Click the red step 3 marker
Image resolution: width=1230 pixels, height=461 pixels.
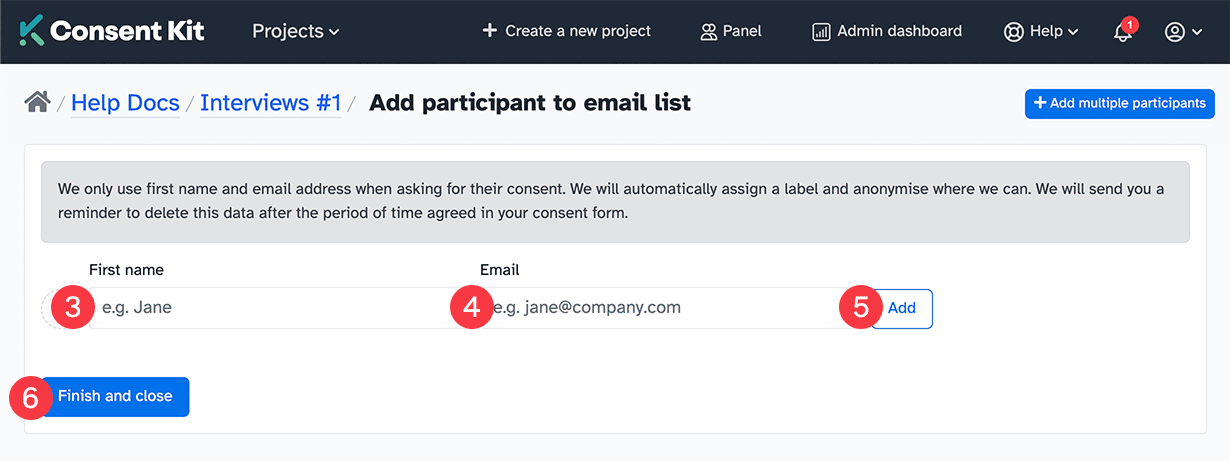72,308
